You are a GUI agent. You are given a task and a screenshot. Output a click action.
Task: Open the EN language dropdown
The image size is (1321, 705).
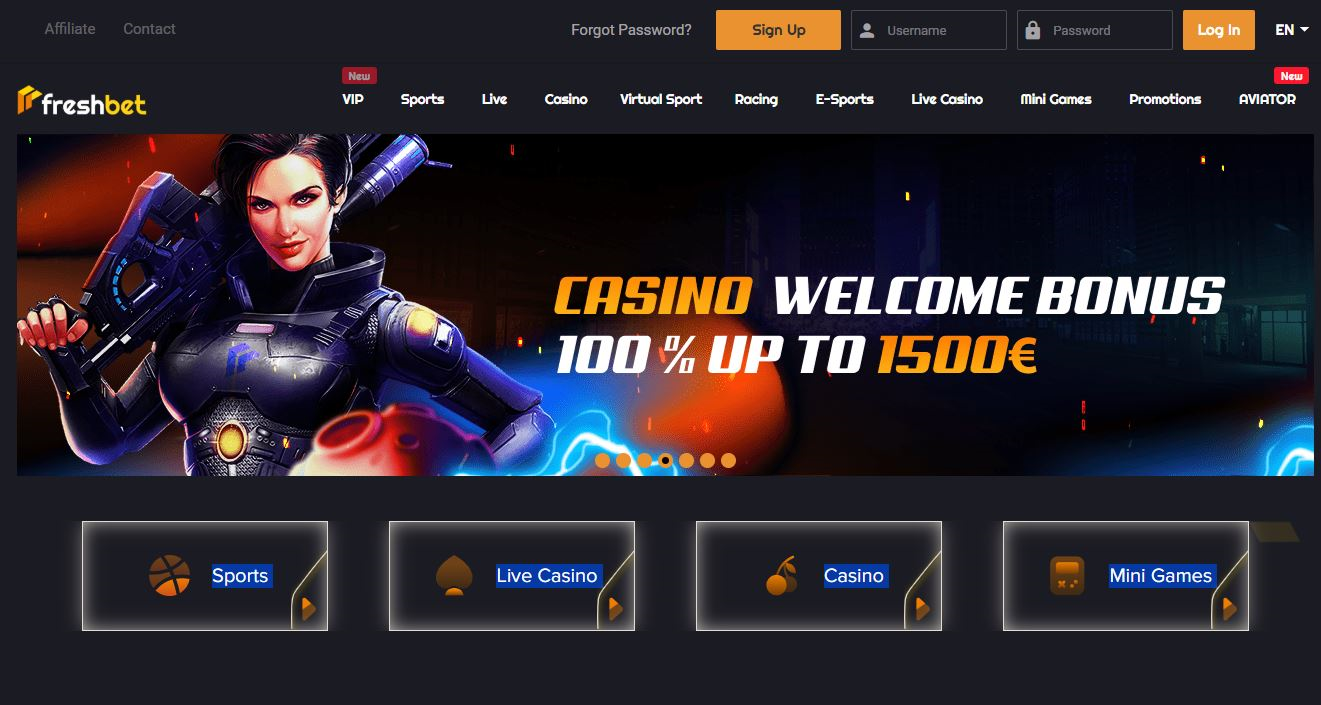tap(1292, 30)
